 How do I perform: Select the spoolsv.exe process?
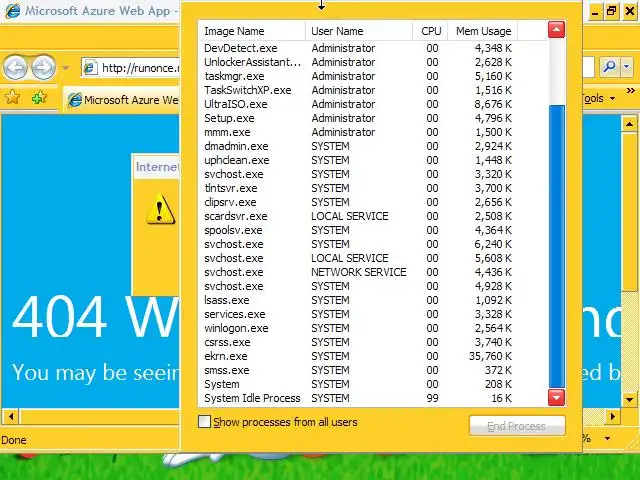pos(358,230)
